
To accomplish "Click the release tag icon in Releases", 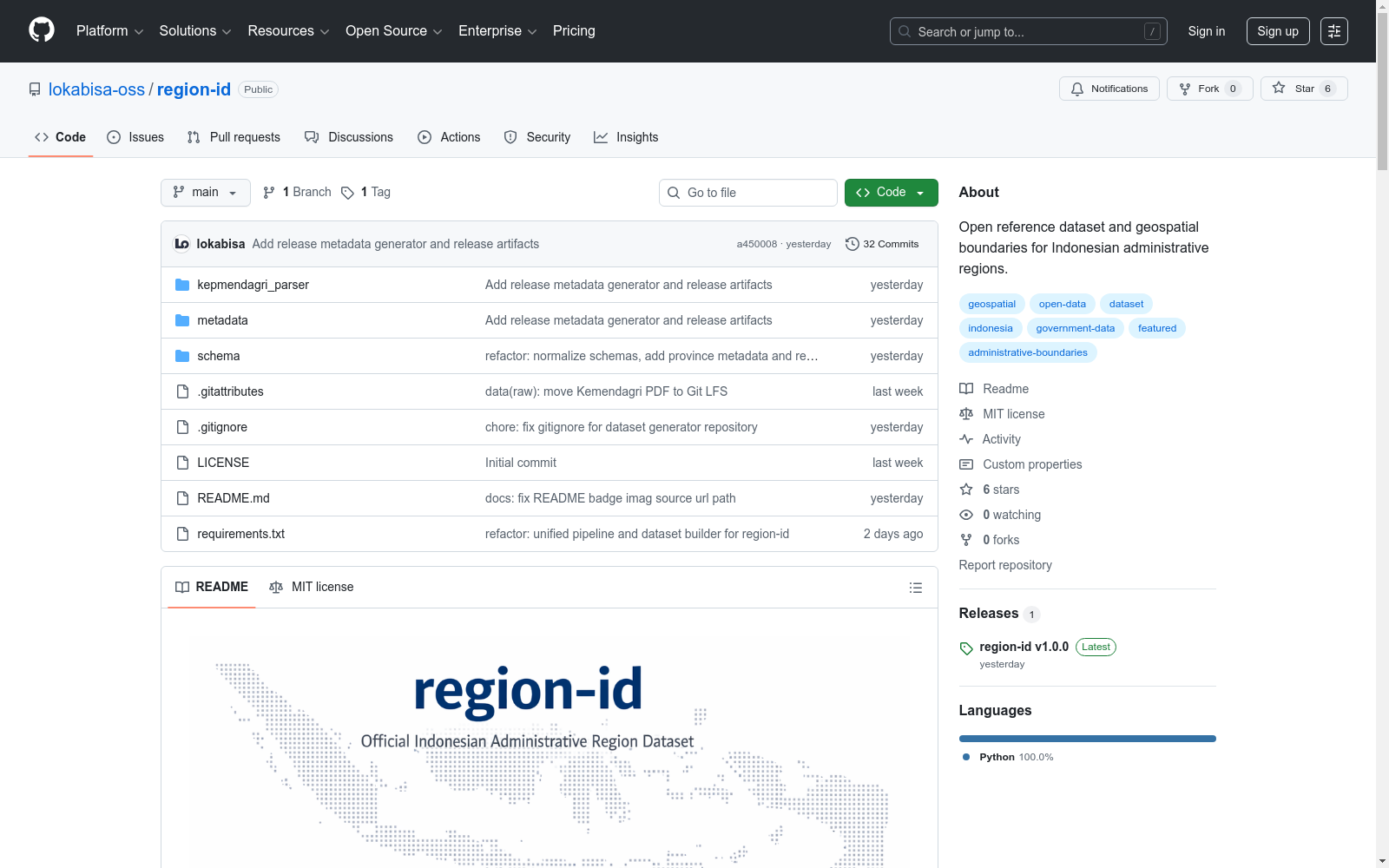I will click(x=966, y=648).
